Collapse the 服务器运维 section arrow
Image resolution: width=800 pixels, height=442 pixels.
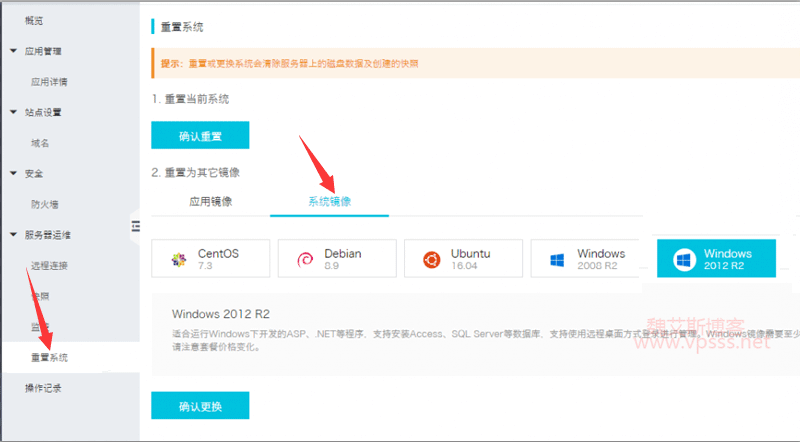click(x=13, y=234)
